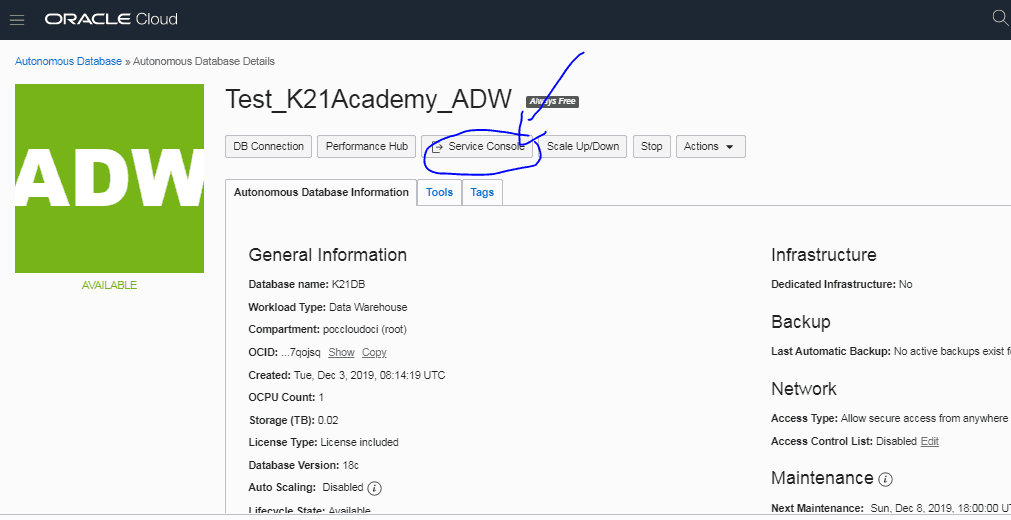
Task: Stop the database instance
Action: pos(651,146)
